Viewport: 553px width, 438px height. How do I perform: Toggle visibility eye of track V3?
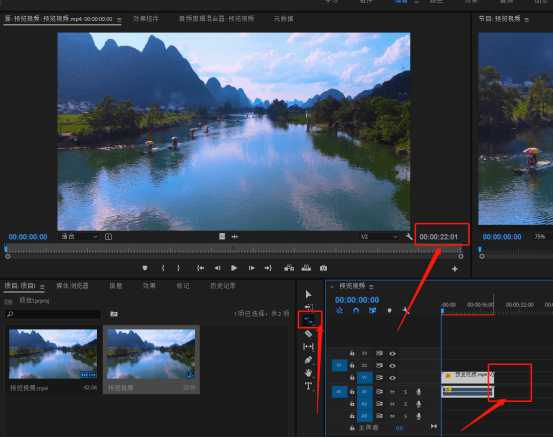(392, 353)
